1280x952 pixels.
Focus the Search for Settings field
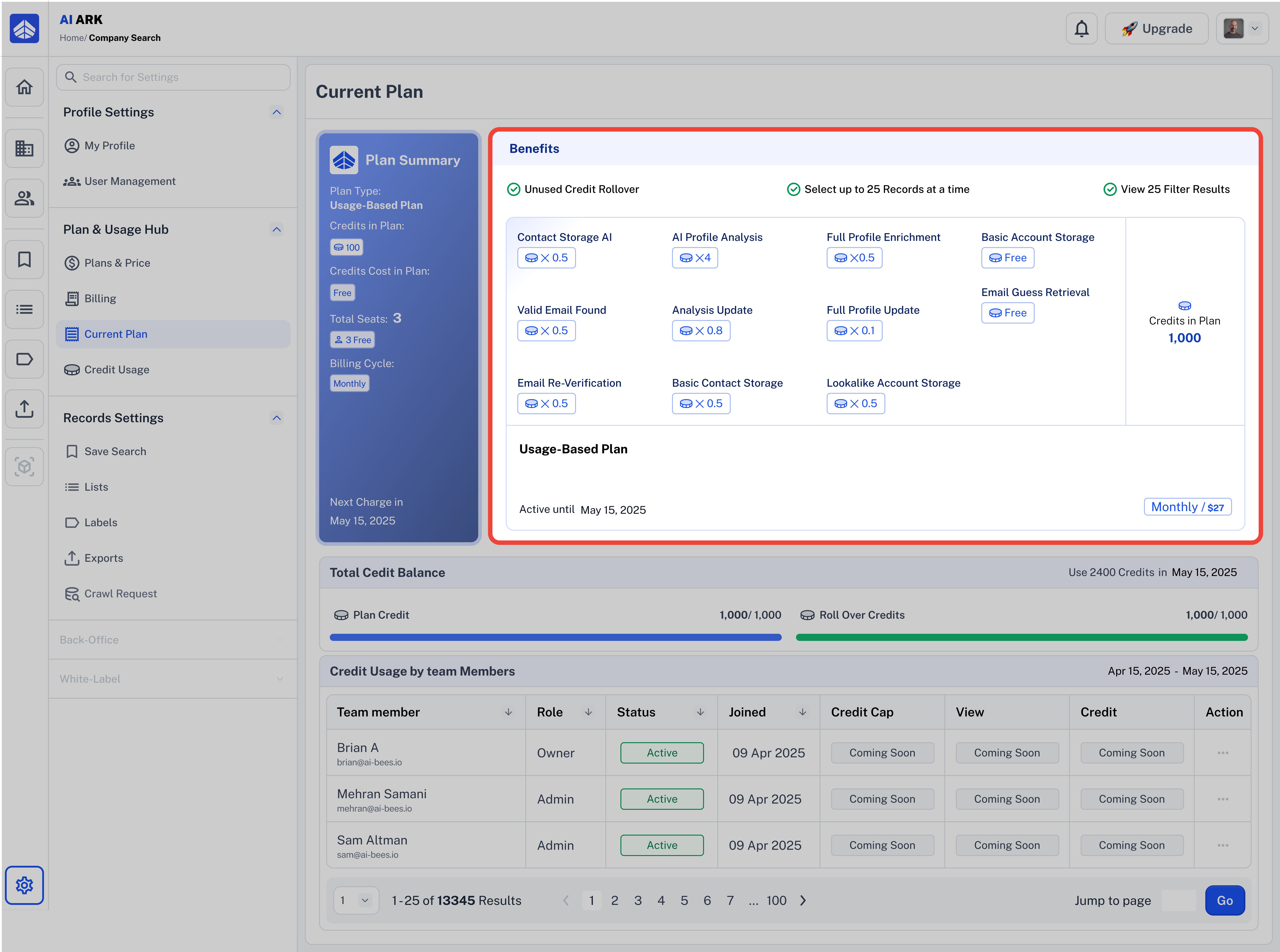point(173,77)
